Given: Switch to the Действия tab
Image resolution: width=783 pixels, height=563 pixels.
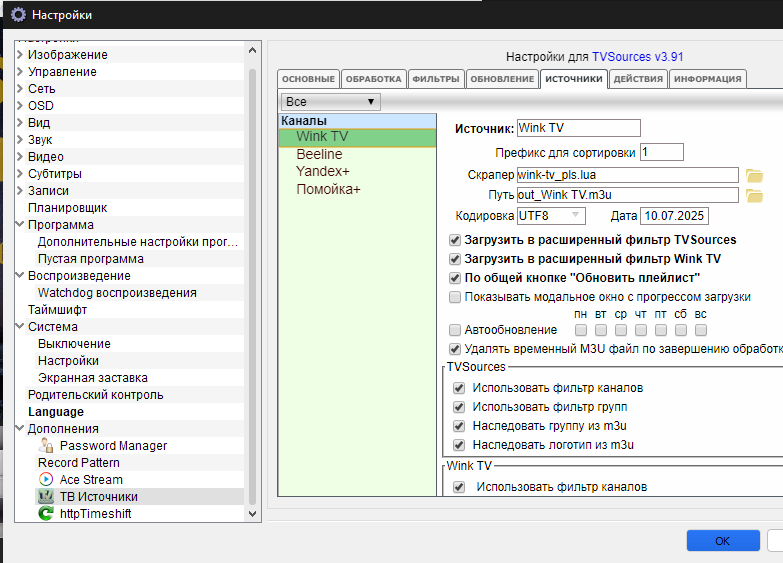Looking at the screenshot, I should coord(638,79).
